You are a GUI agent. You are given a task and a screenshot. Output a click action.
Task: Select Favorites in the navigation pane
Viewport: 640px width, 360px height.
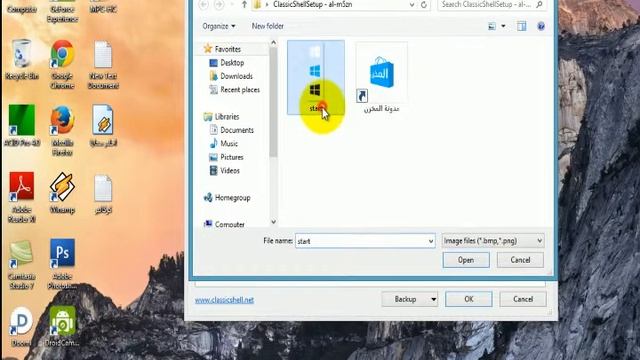(x=222, y=49)
